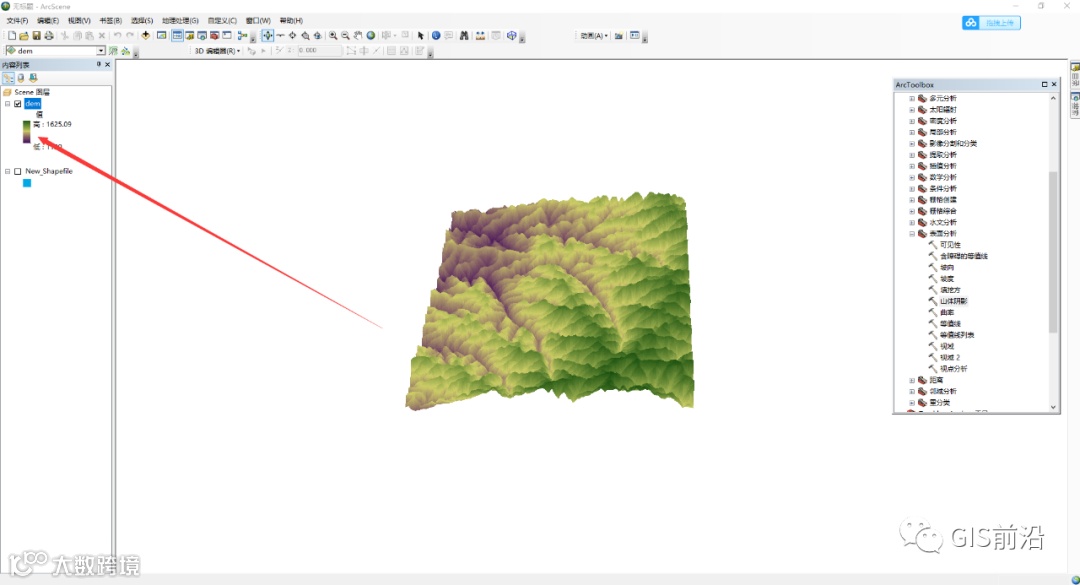Image resolution: width=1080 pixels, height=585 pixels.
Task: Click the New scene document icon
Action: 12,35
